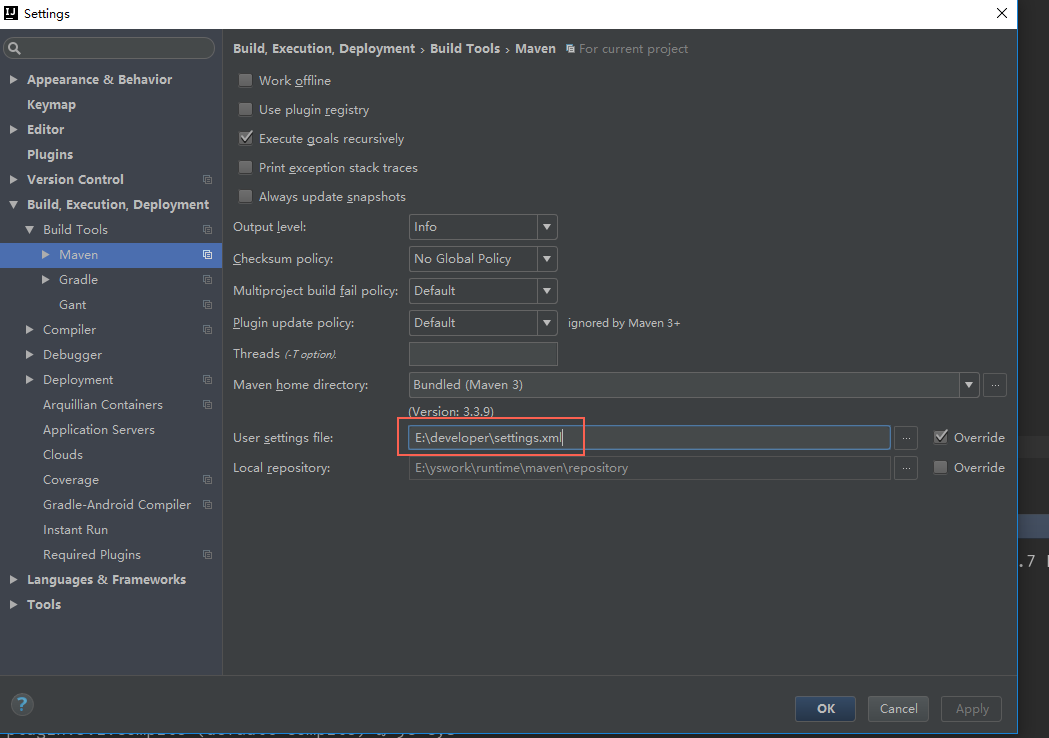Close the Settings dialog
The width and height of the screenshot is (1049, 738).
coord(1002,13)
